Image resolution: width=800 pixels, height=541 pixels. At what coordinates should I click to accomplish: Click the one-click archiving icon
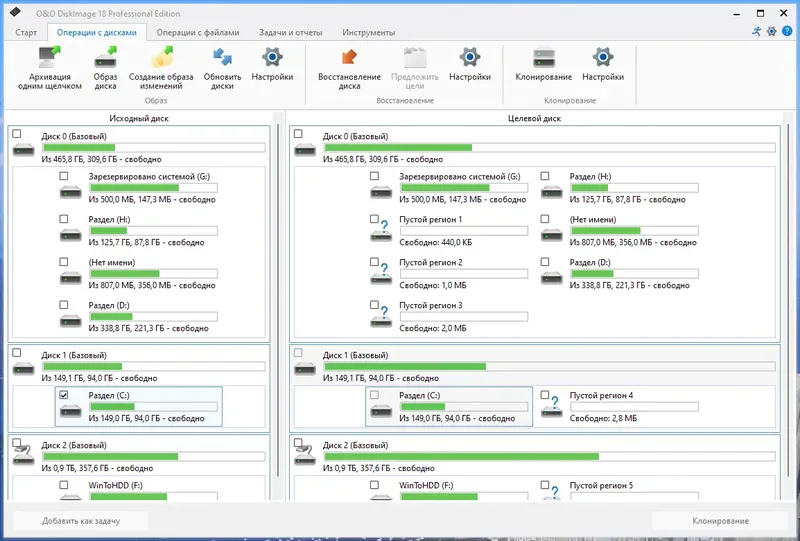point(49,57)
